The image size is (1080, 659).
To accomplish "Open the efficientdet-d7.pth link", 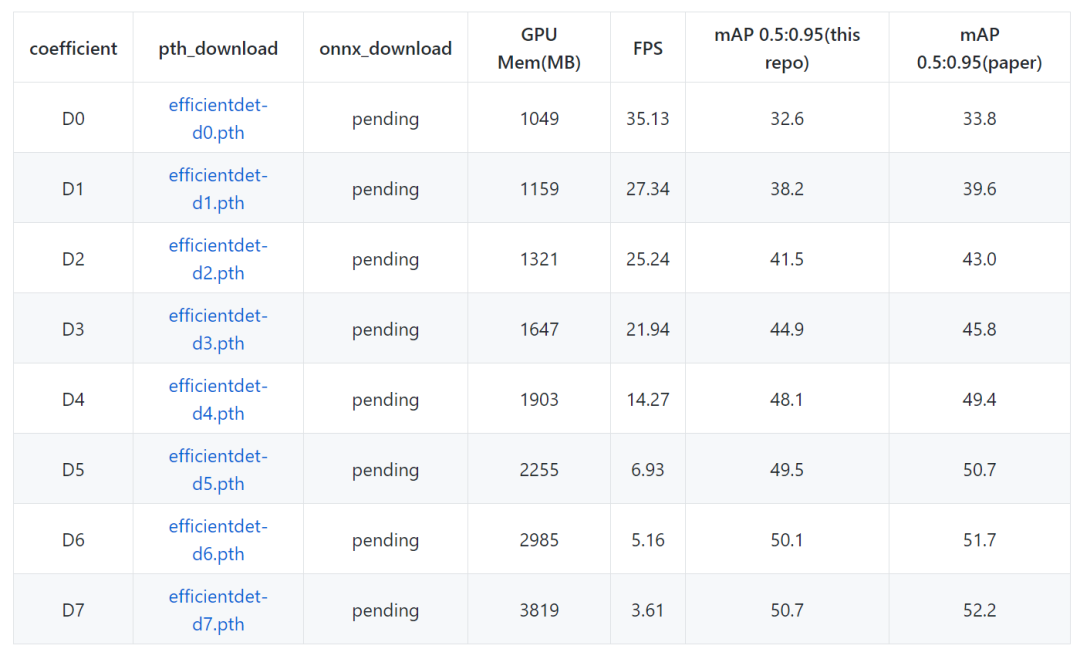I will [x=218, y=610].
